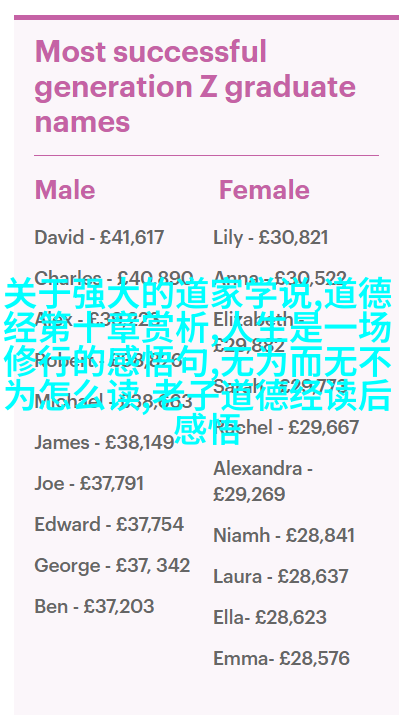Click the purple top border bar
The height and width of the screenshot is (715, 414).
207,18
